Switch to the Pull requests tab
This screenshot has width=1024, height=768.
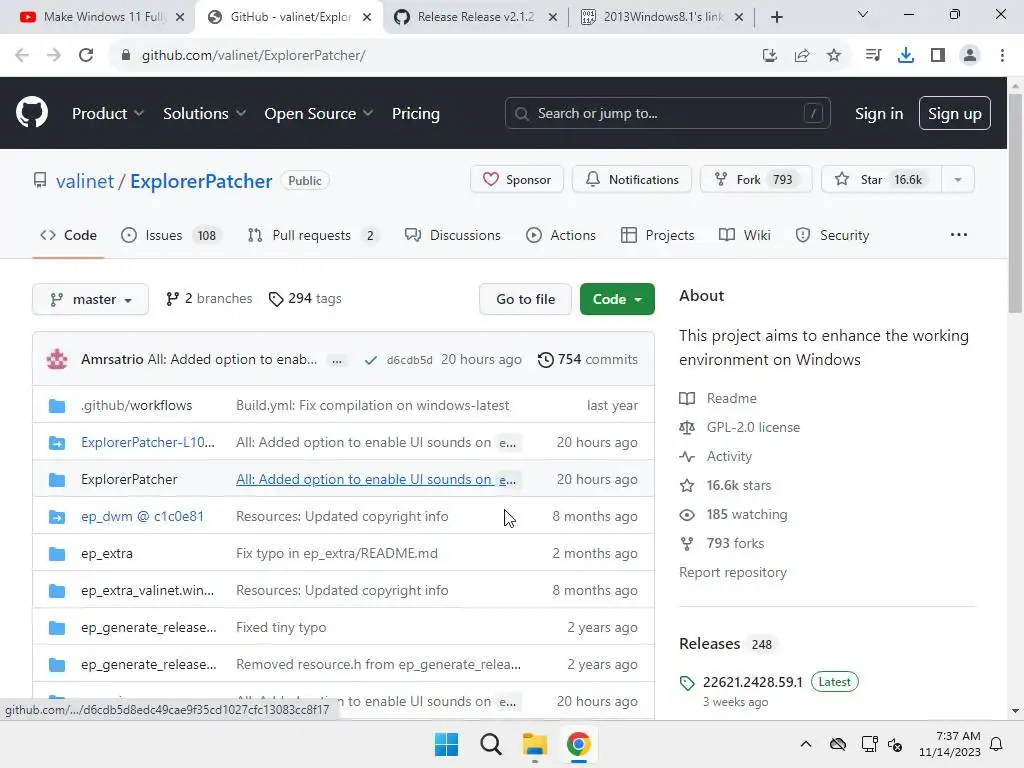[x=313, y=235]
